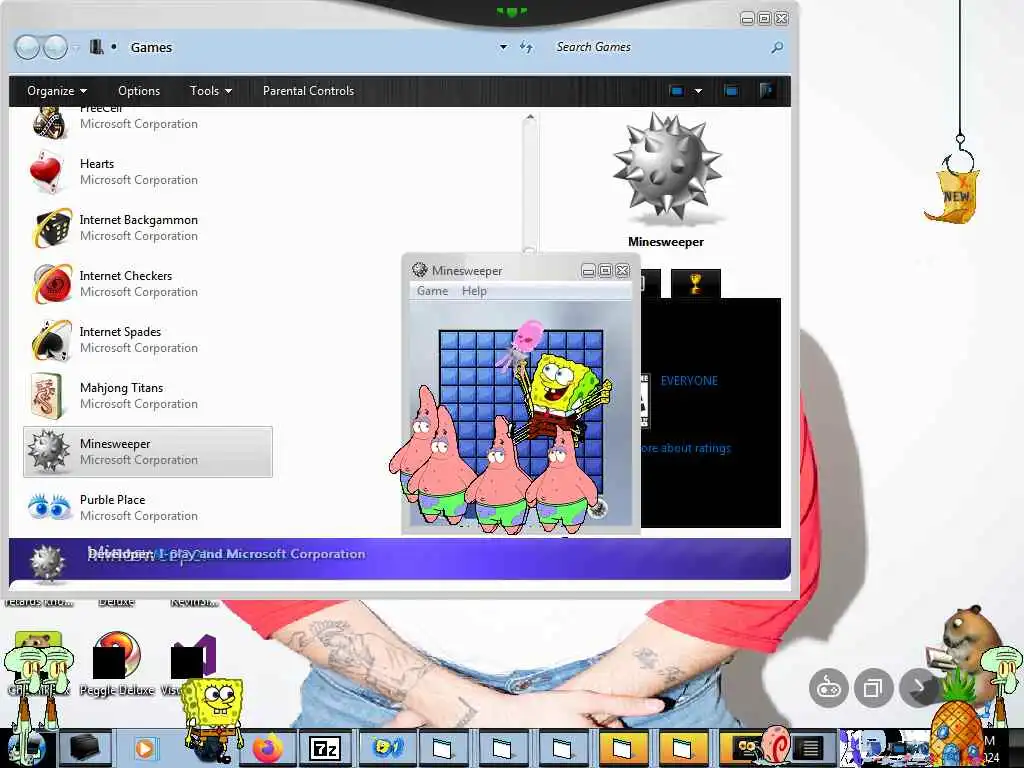The image size is (1024, 768).
Task: Click the Minesweeper window title bar icon
Action: 419,270
